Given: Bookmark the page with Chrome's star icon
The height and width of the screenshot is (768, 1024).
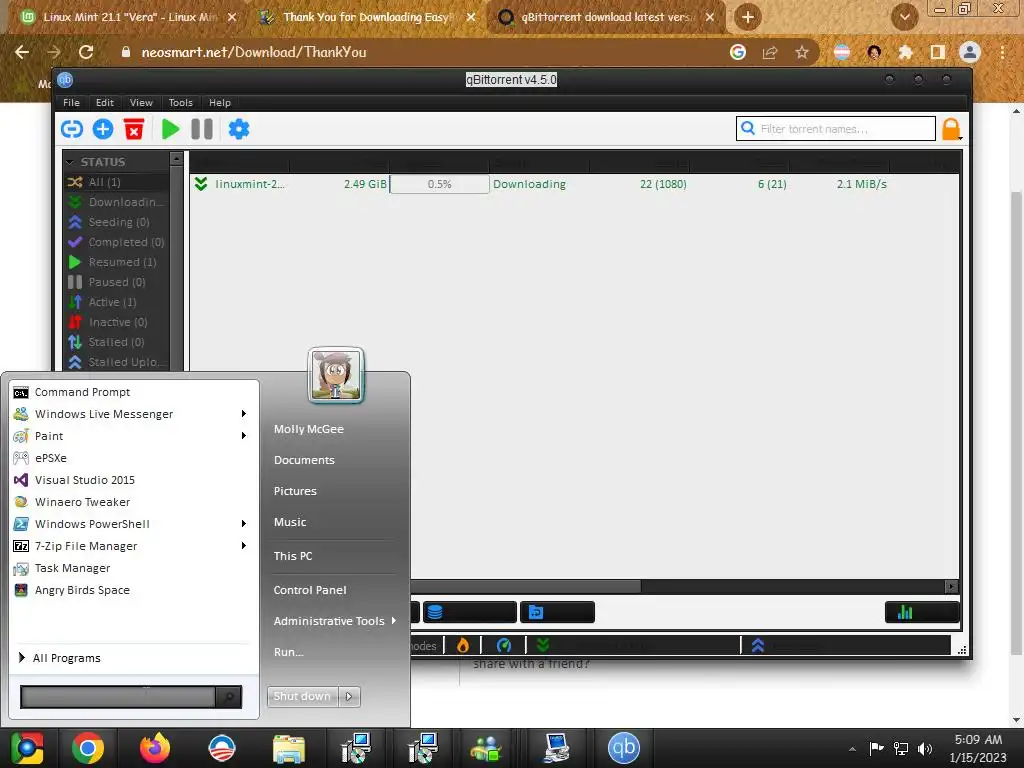Looking at the screenshot, I should 802,52.
